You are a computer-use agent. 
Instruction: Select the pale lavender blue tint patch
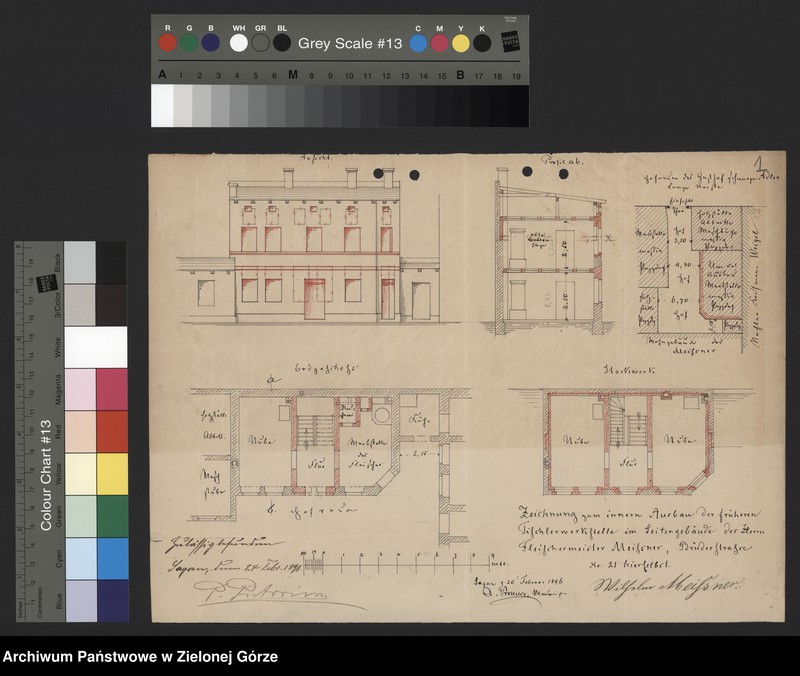81,601
